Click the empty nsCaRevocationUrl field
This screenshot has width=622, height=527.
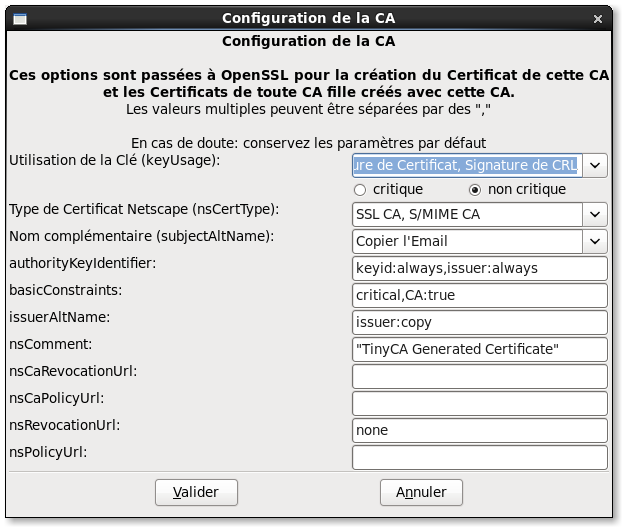pos(480,376)
